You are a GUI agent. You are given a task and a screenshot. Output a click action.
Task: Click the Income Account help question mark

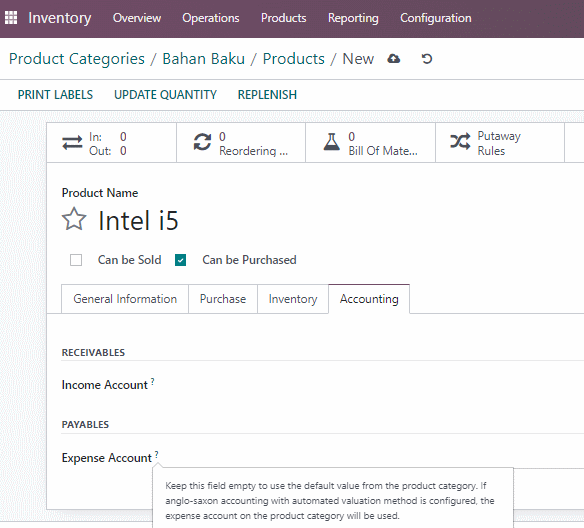point(152,381)
